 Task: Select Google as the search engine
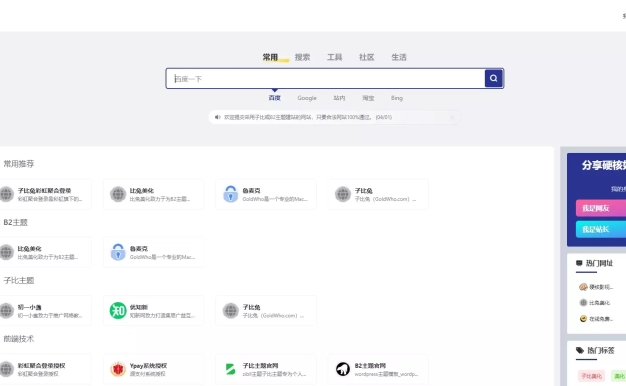[307, 98]
